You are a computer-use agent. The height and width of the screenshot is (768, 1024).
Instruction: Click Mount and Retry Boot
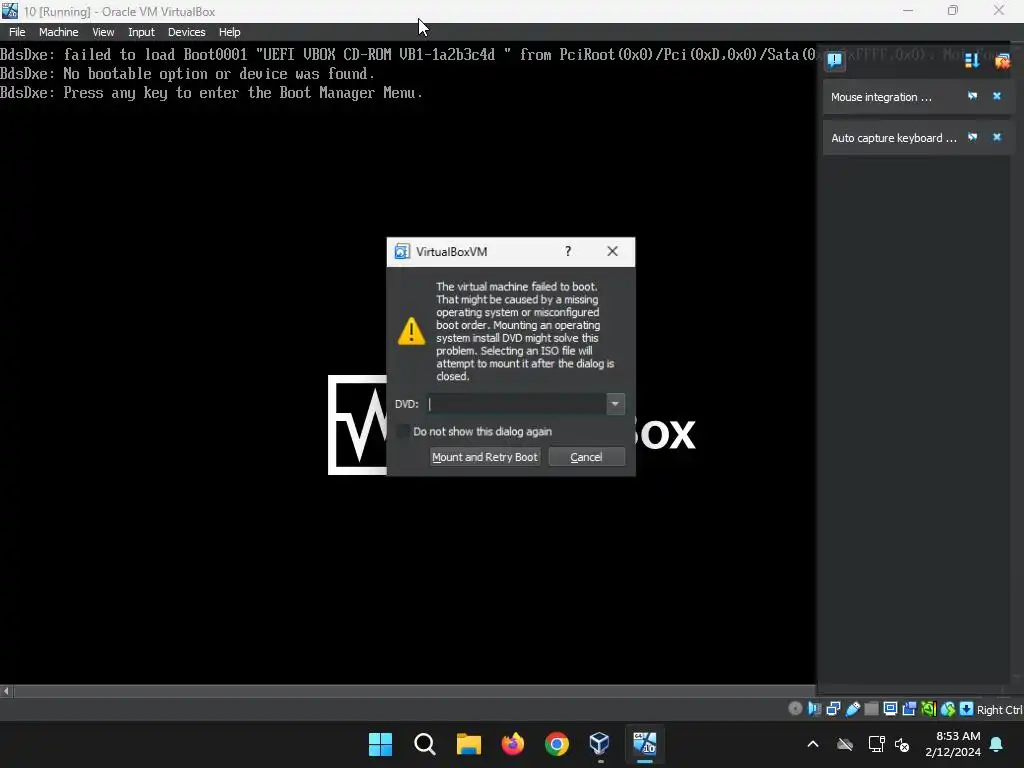pyautogui.click(x=485, y=457)
